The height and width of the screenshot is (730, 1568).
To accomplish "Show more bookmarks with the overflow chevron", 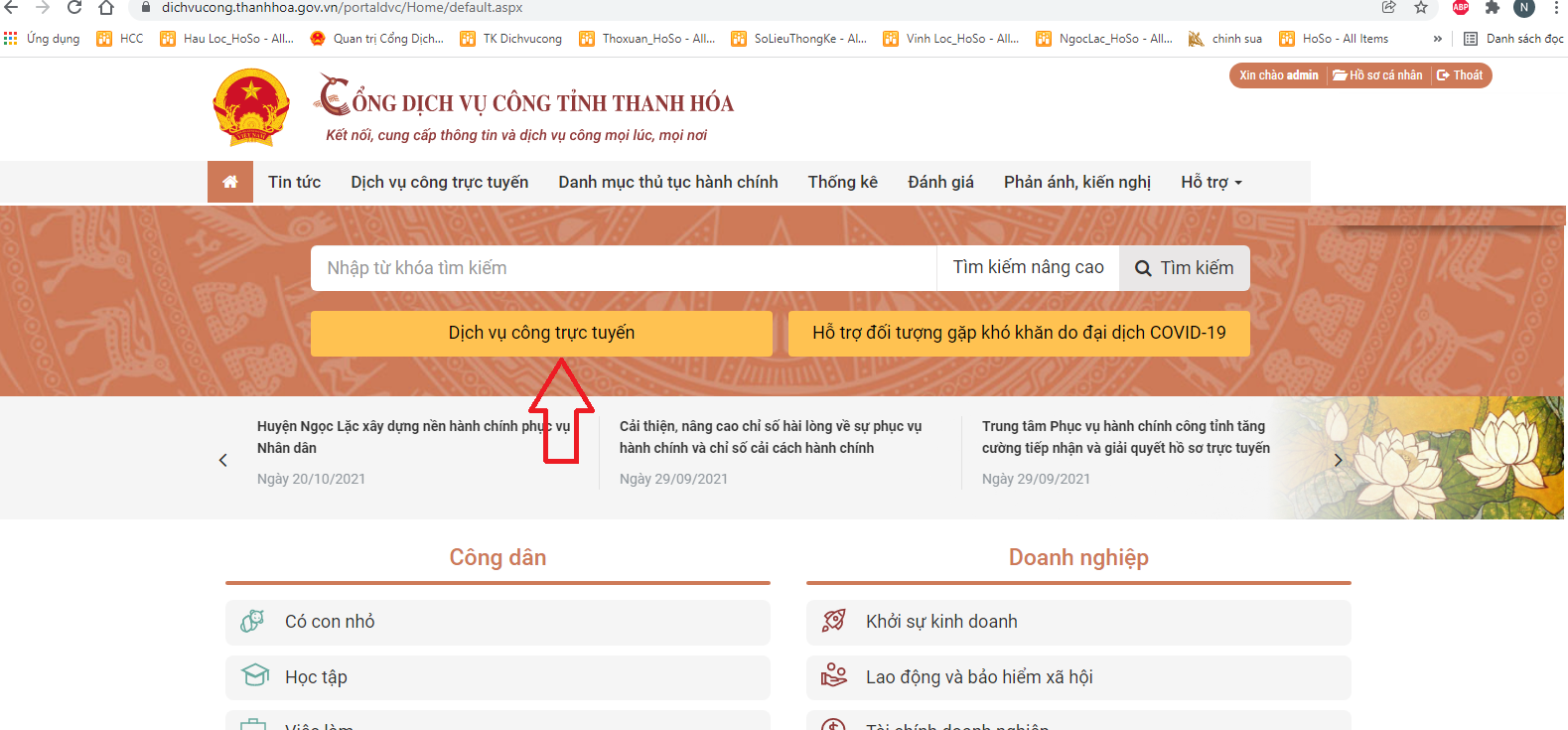I will (1437, 39).
